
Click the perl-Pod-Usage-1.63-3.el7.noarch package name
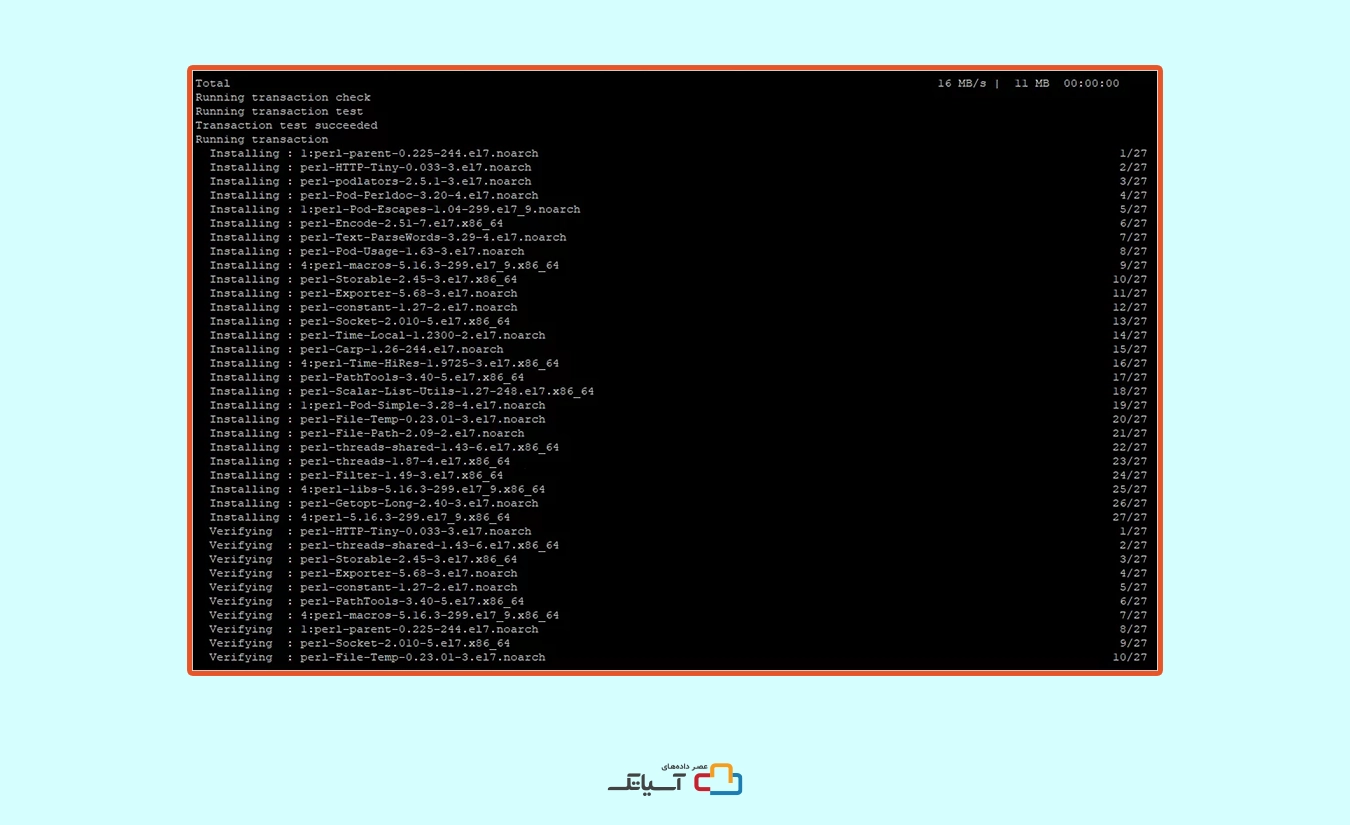[x=412, y=252]
